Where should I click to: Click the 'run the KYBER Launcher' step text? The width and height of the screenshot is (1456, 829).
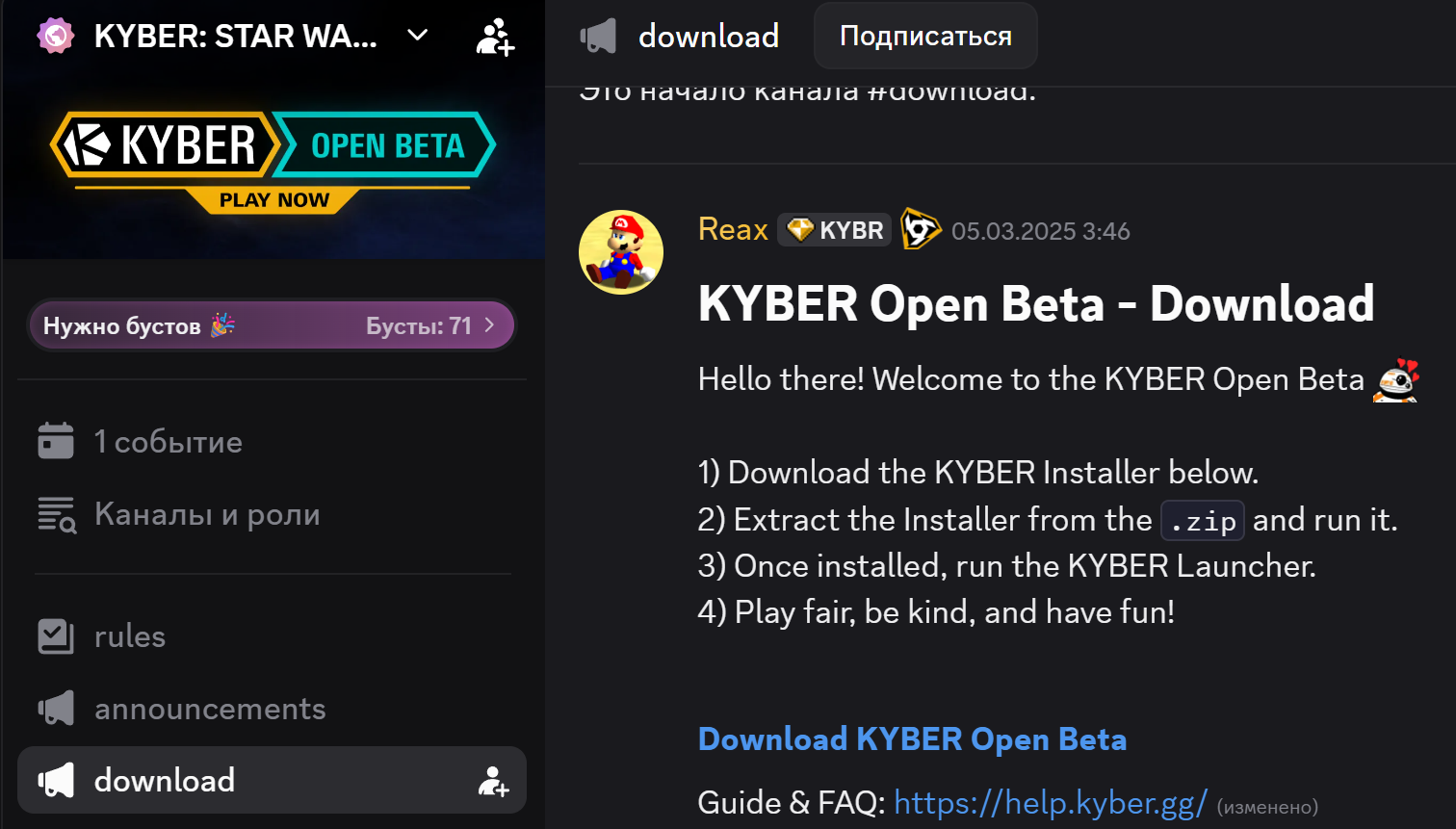[1006, 566]
